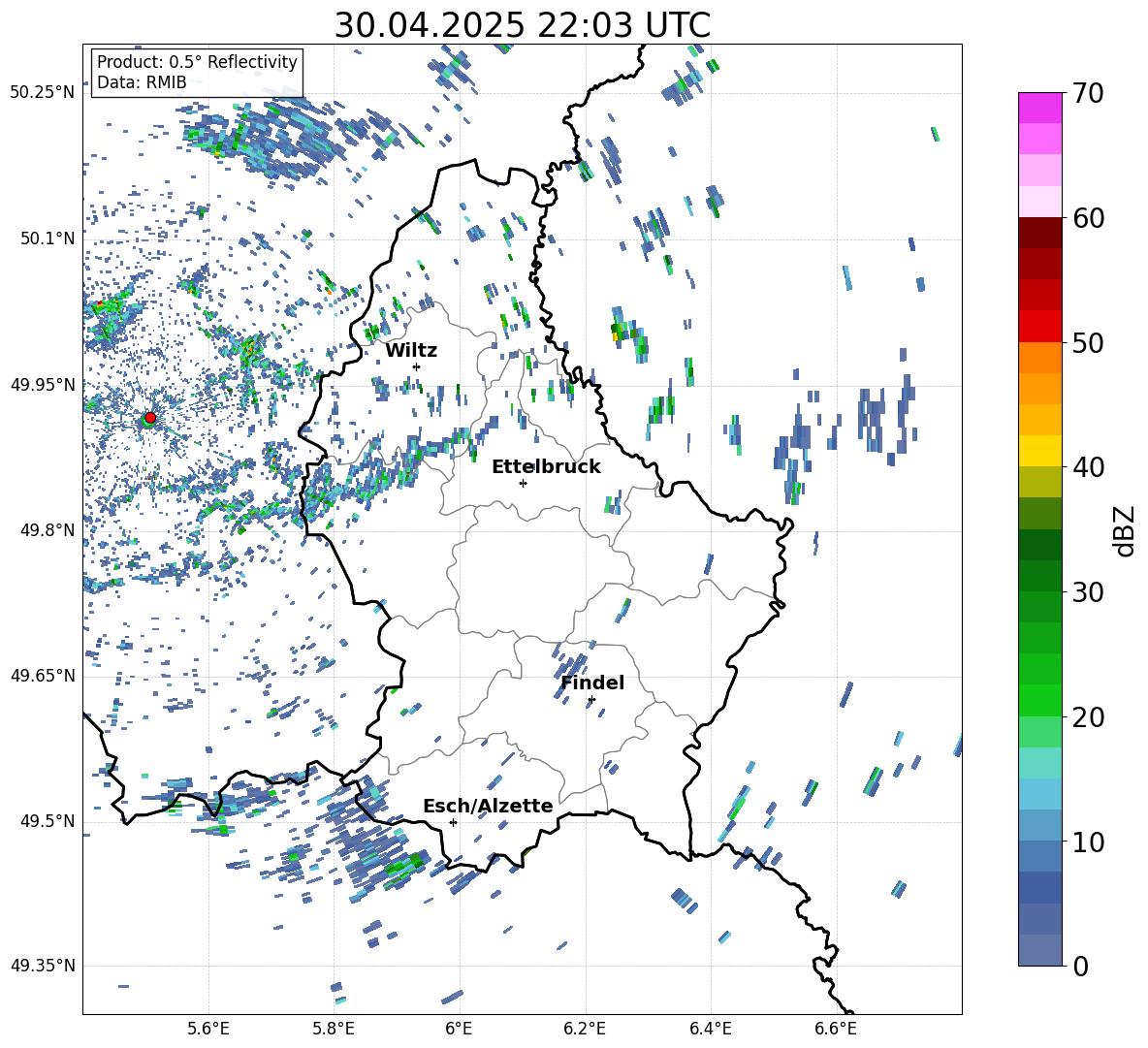Click the 6.6°E longitude label
The width and height of the screenshot is (1148, 1048).
coord(836,1029)
